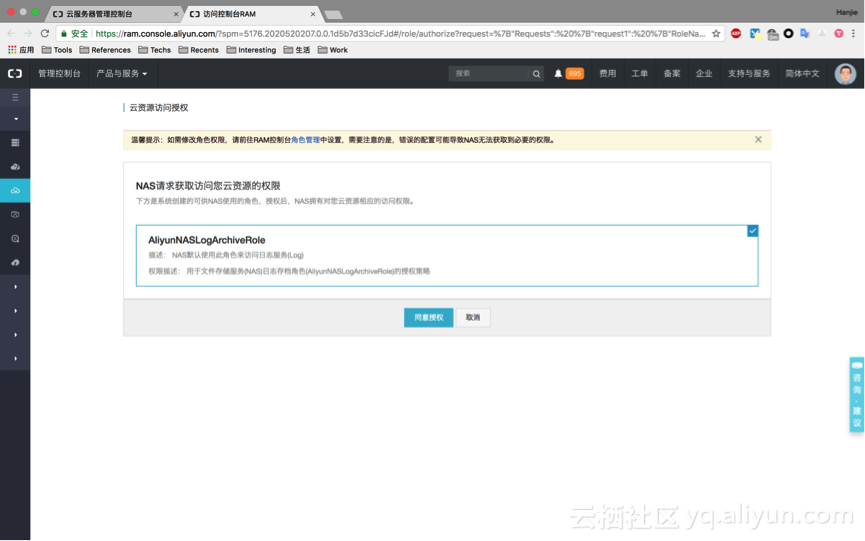Open the magnifier monitoring icon in the sidebar
The height and width of the screenshot is (541, 865).
[x=15, y=238]
